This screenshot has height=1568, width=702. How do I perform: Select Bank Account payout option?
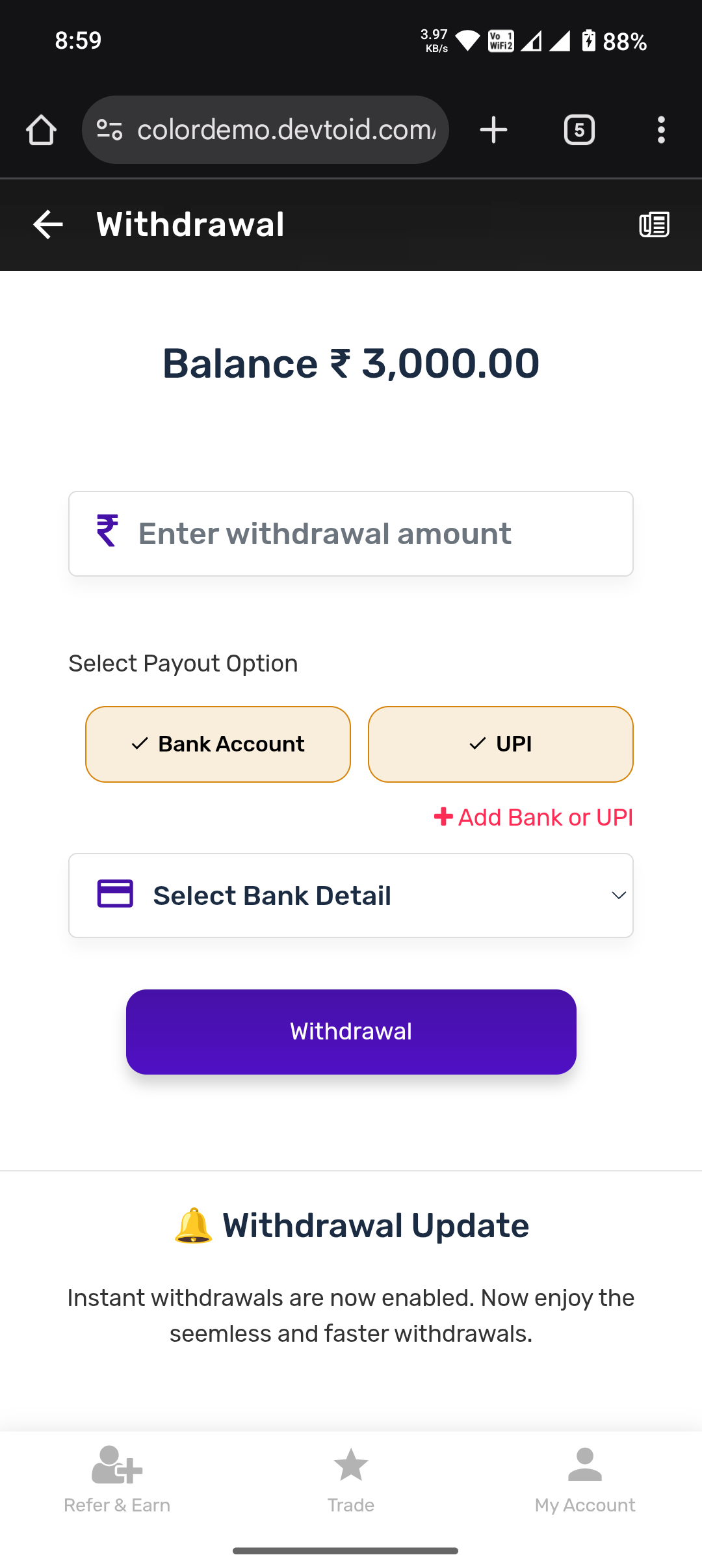pos(218,744)
